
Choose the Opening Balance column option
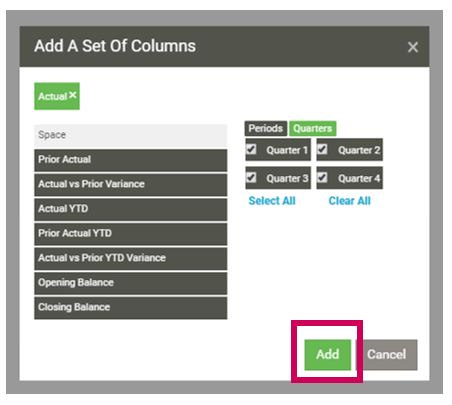131,283
